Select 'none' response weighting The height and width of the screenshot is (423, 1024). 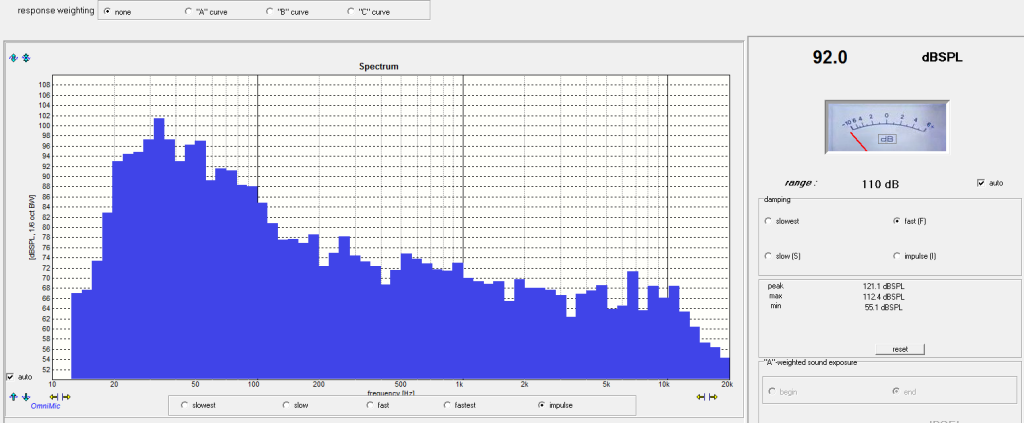(x=107, y=12)
